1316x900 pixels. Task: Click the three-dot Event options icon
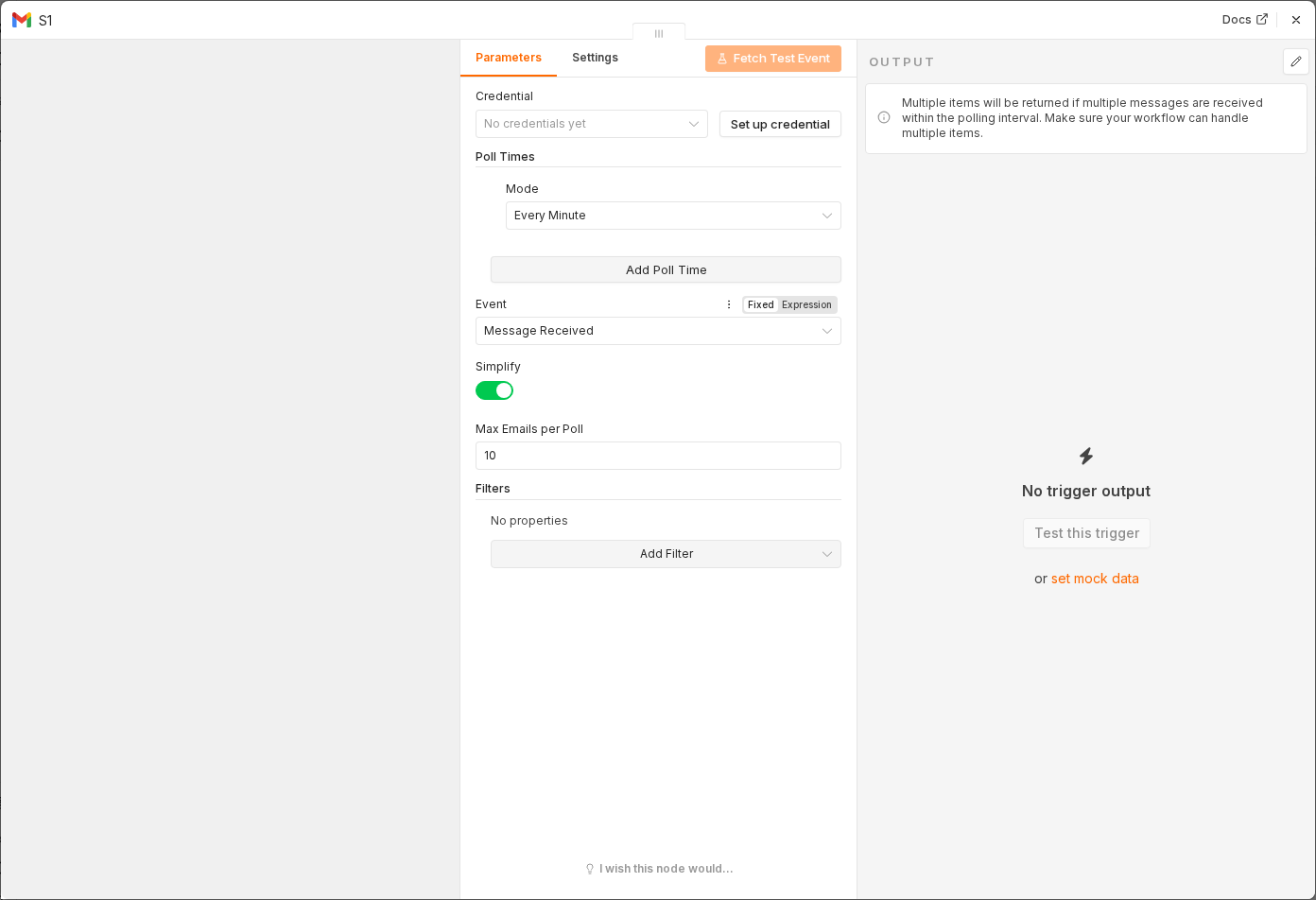click(729, 304)
